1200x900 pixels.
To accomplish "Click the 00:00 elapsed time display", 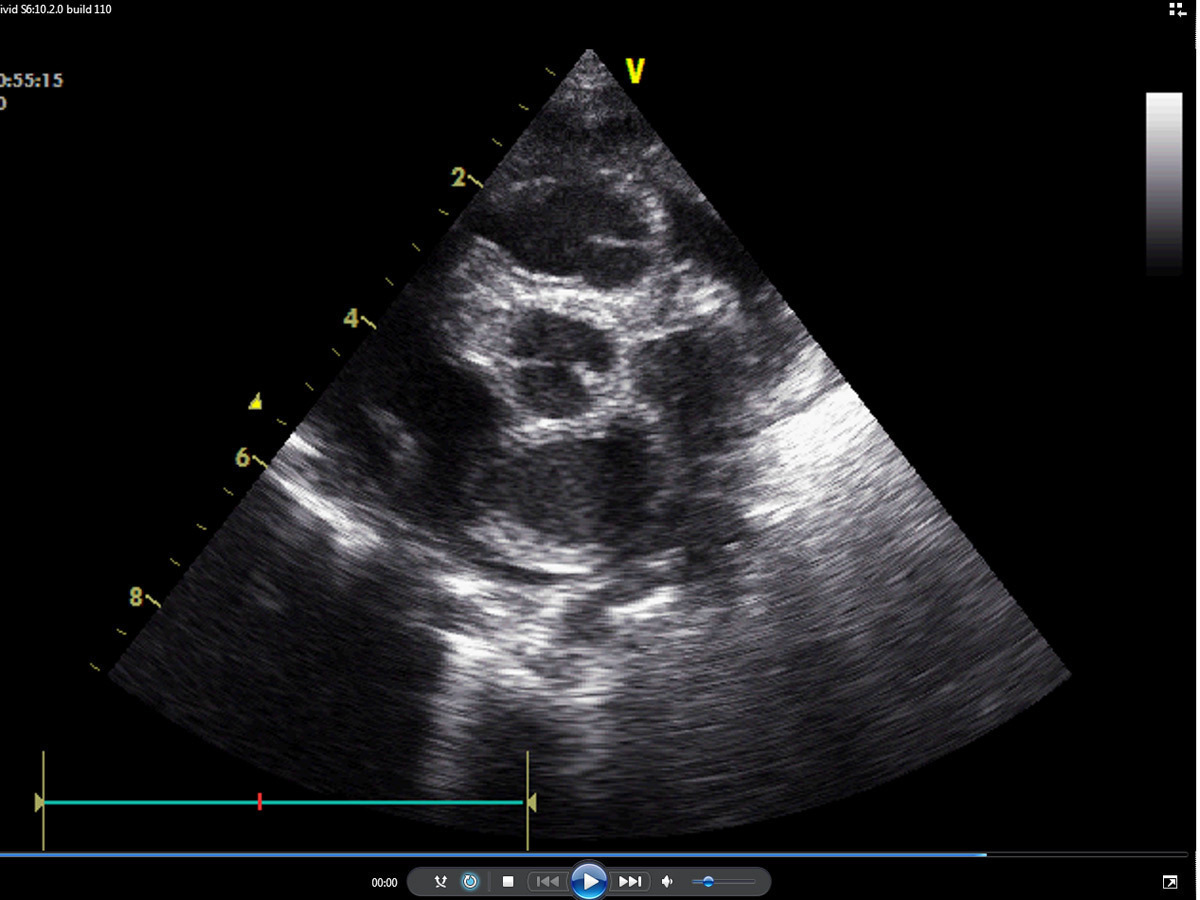I will coord(384,883).
